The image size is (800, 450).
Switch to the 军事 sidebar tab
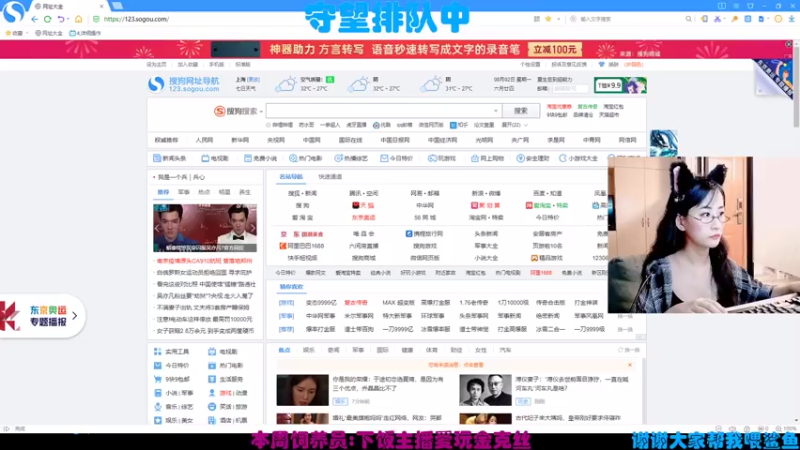184,192
